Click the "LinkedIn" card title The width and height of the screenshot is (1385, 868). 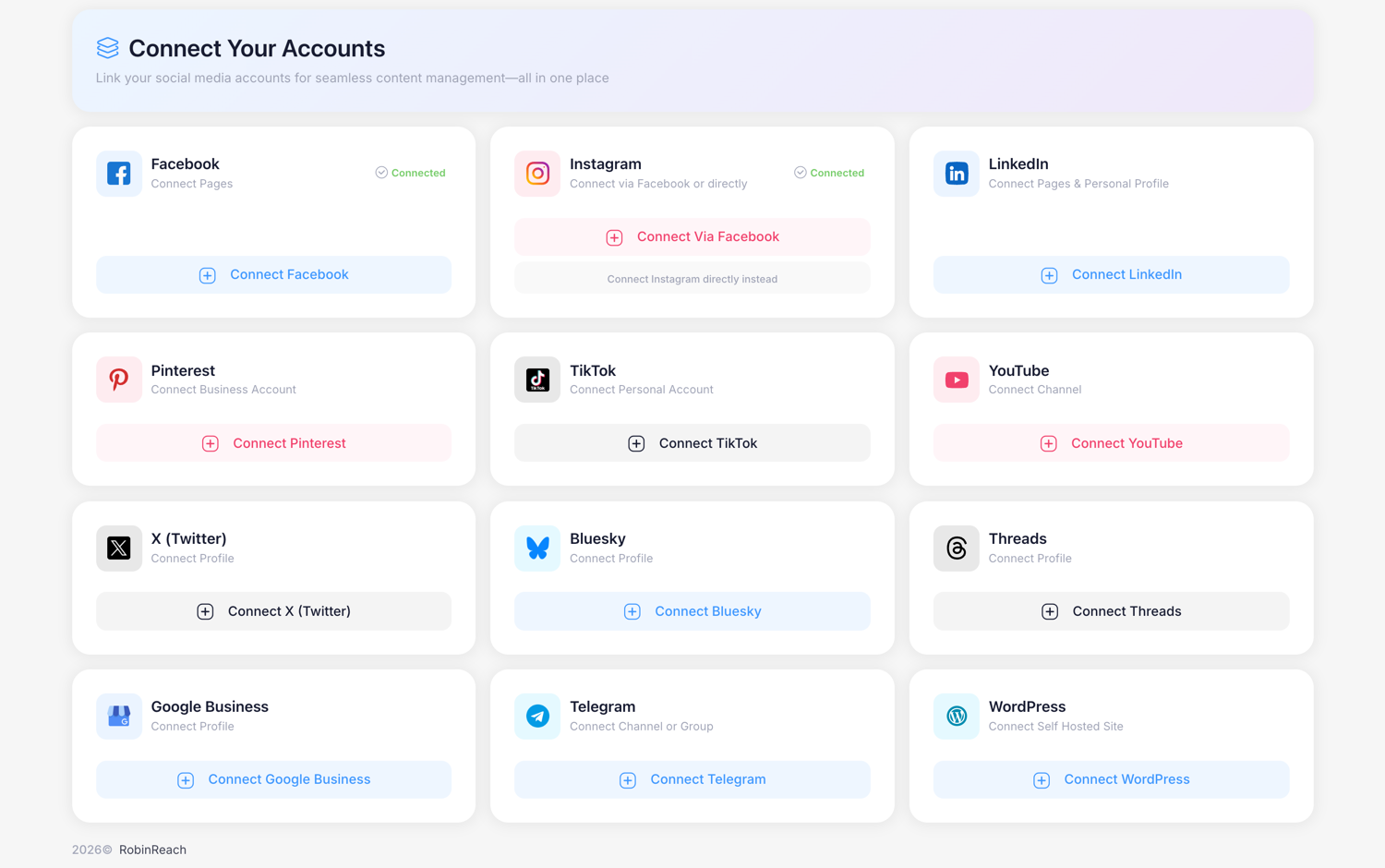click(1018, 164)
